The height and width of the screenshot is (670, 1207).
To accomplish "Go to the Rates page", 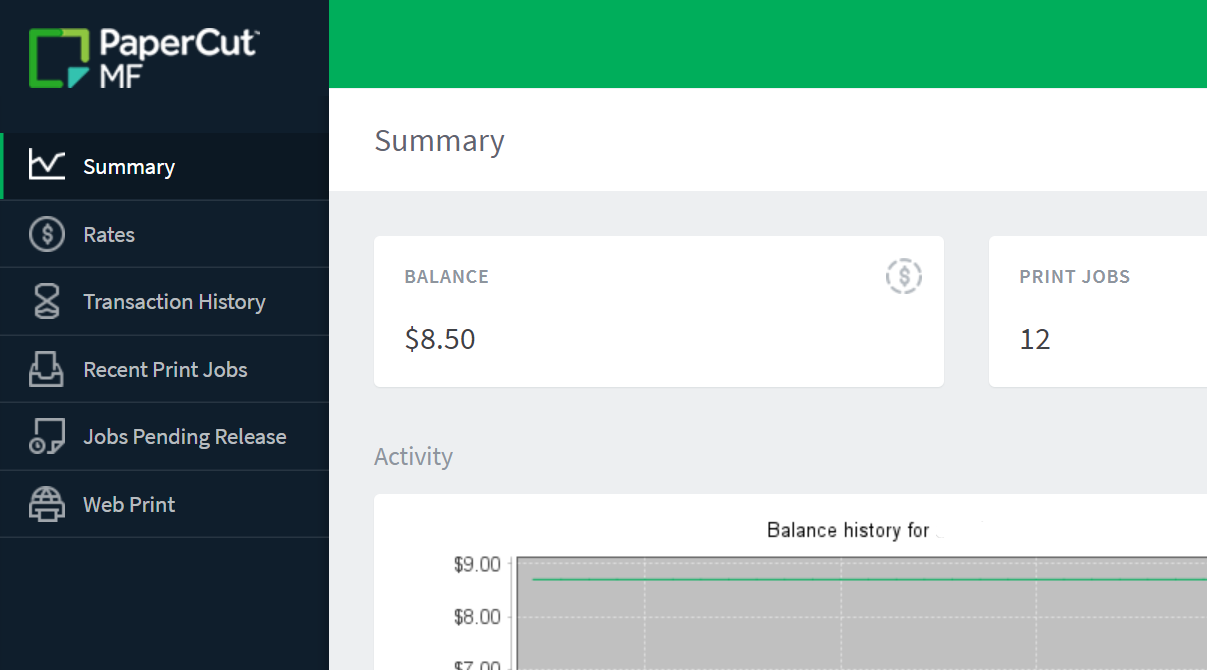I will pyautogui.click(x=164, y=234).
